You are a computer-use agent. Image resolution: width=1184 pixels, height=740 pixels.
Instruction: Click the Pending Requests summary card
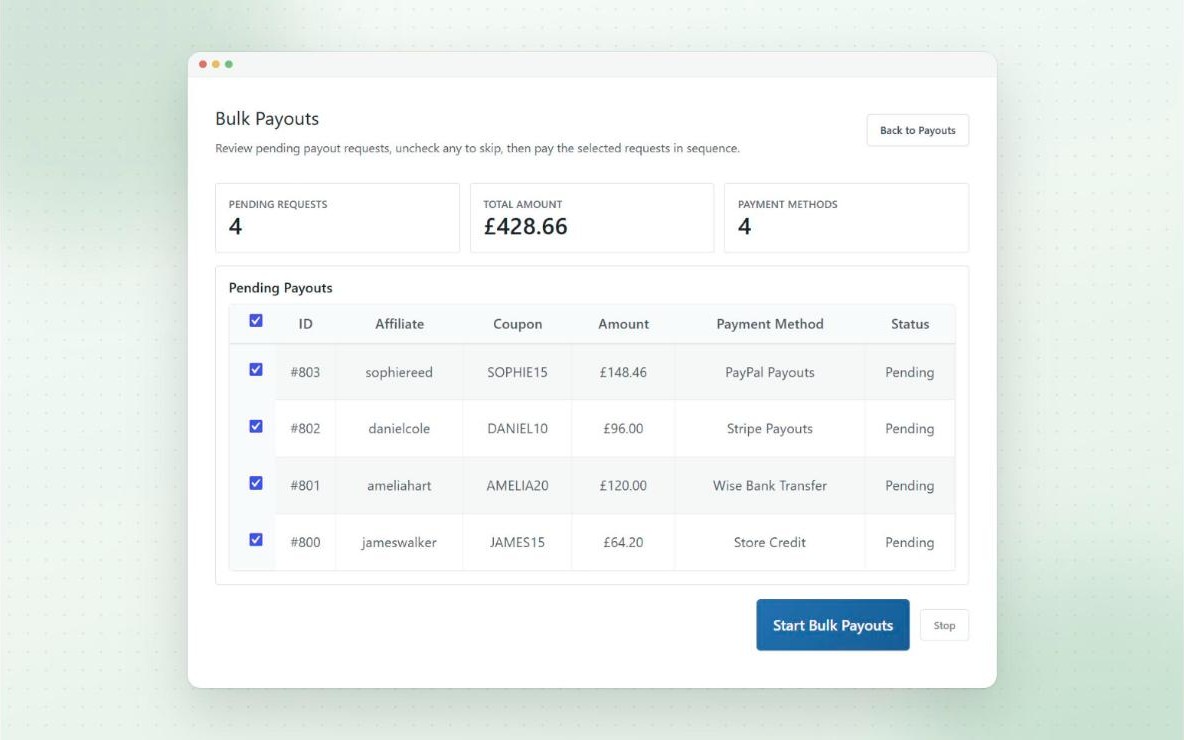point(338,217)
